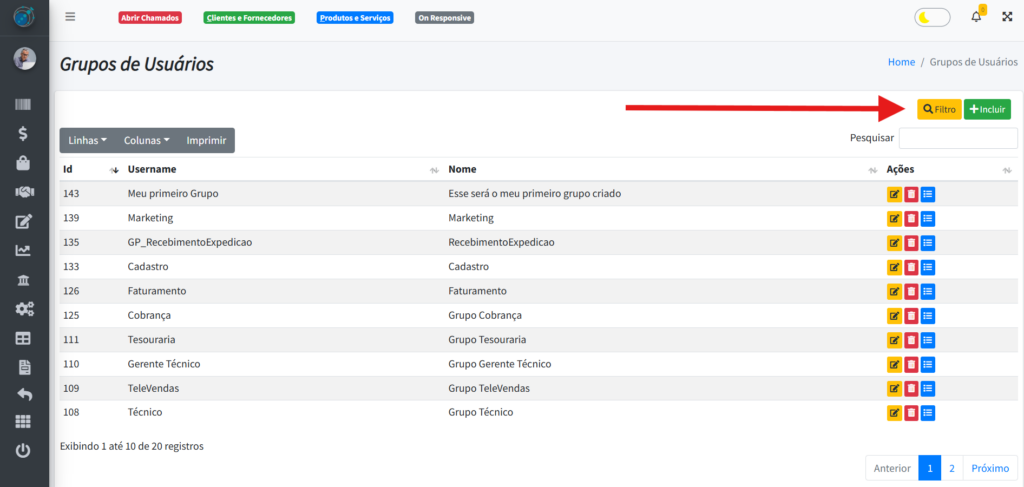The image size is (1024, 487).
Task: Click the green Incluir button
Action: pos(987,109)
